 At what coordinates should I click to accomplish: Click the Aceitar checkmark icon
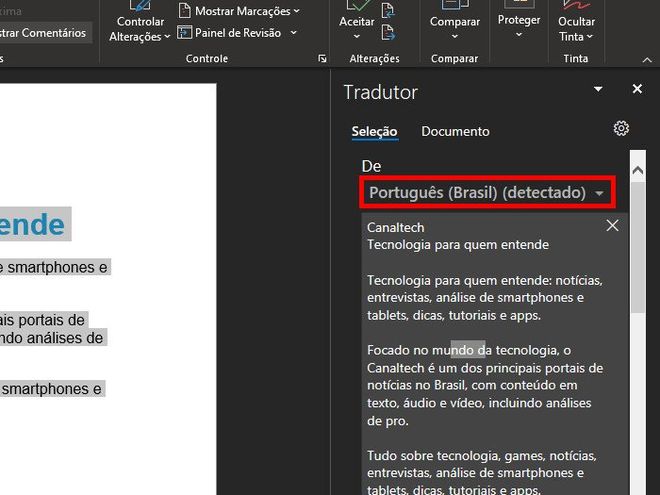[x=357, y=5]
